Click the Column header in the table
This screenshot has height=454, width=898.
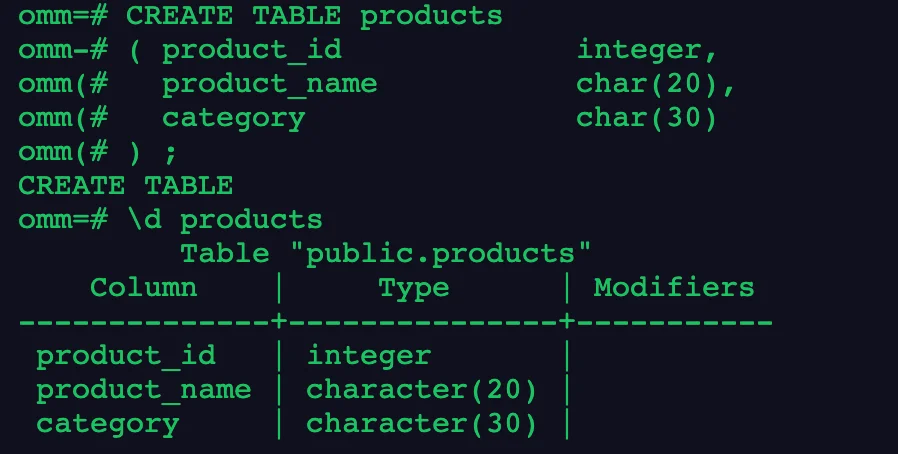tap(143, 288)
